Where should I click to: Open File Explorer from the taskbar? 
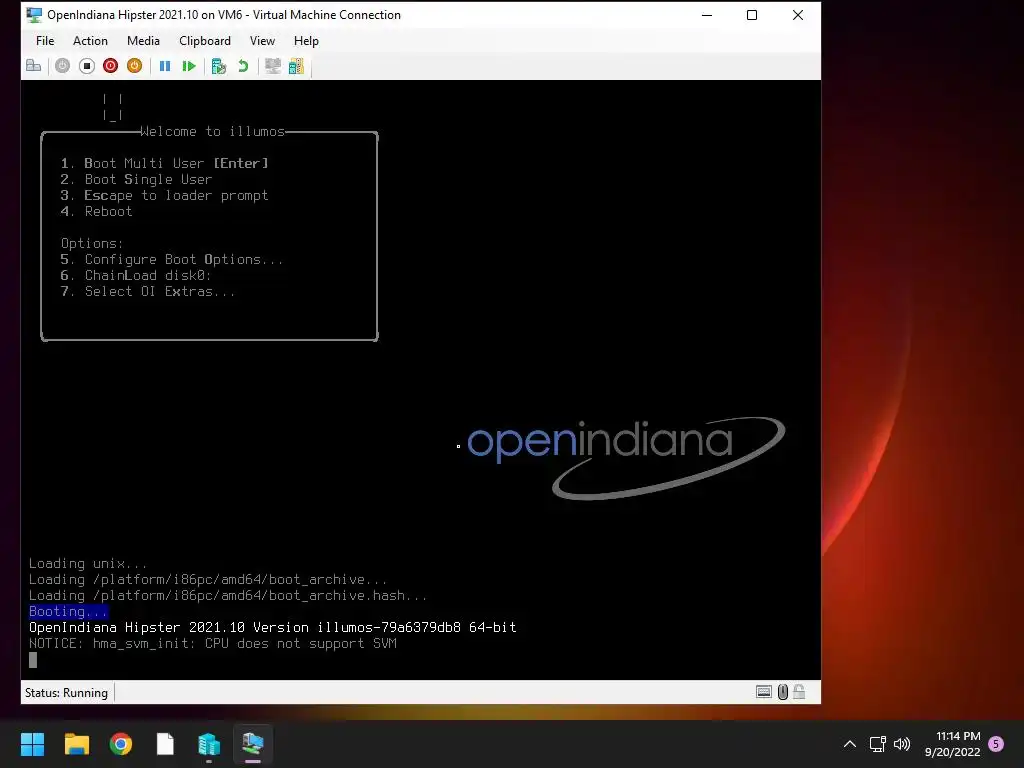[x=76, y=744]
